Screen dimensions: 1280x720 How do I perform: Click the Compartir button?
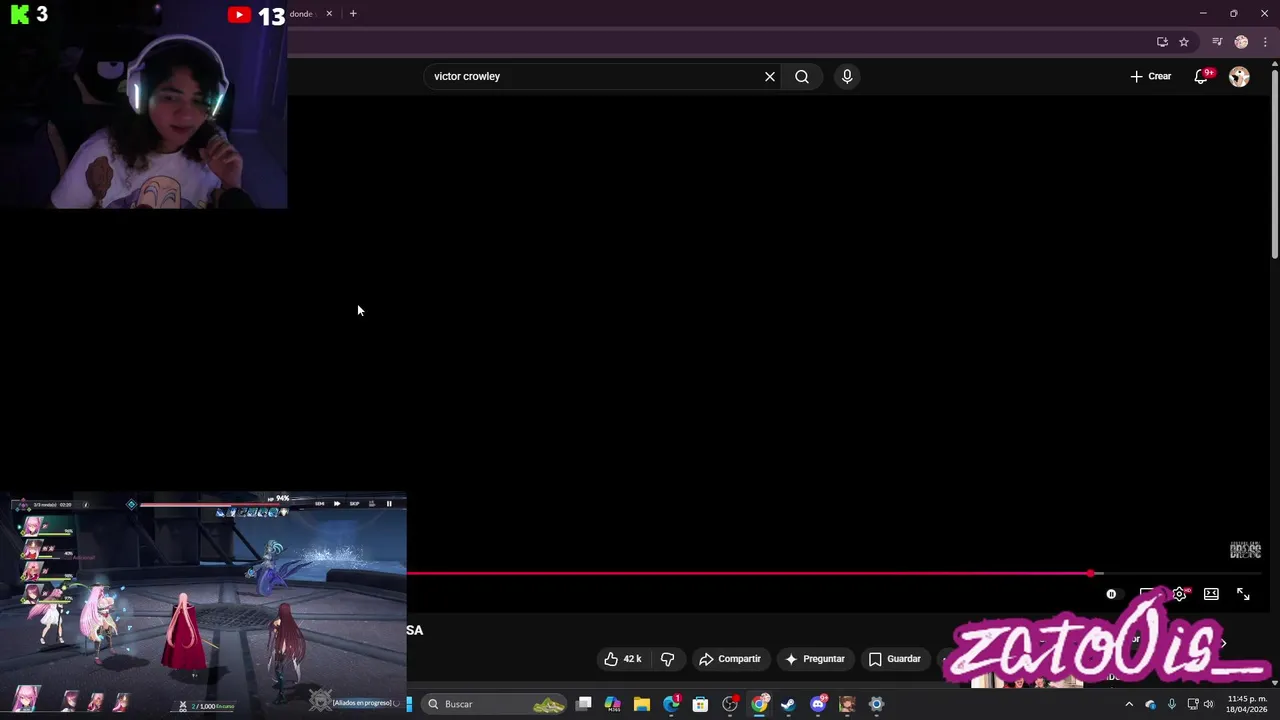[730, 659]
